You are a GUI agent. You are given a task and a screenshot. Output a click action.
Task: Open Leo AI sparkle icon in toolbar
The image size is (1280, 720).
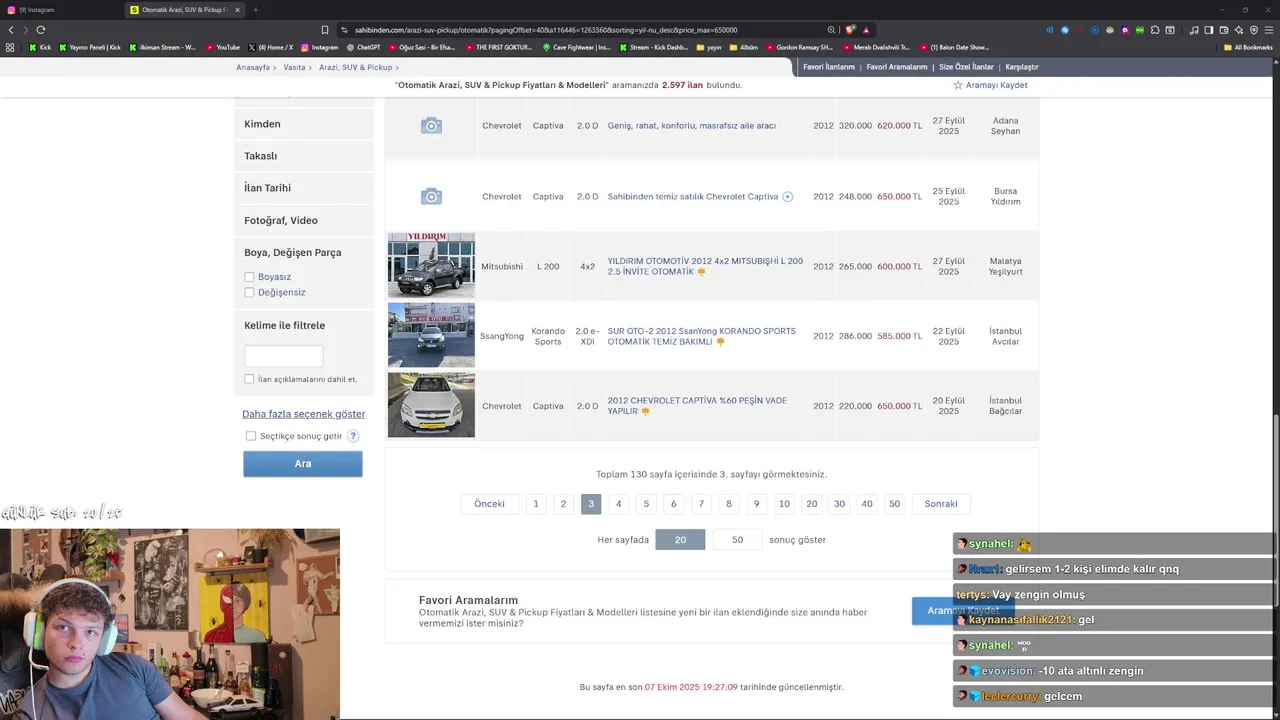(x=1239, y=30)
